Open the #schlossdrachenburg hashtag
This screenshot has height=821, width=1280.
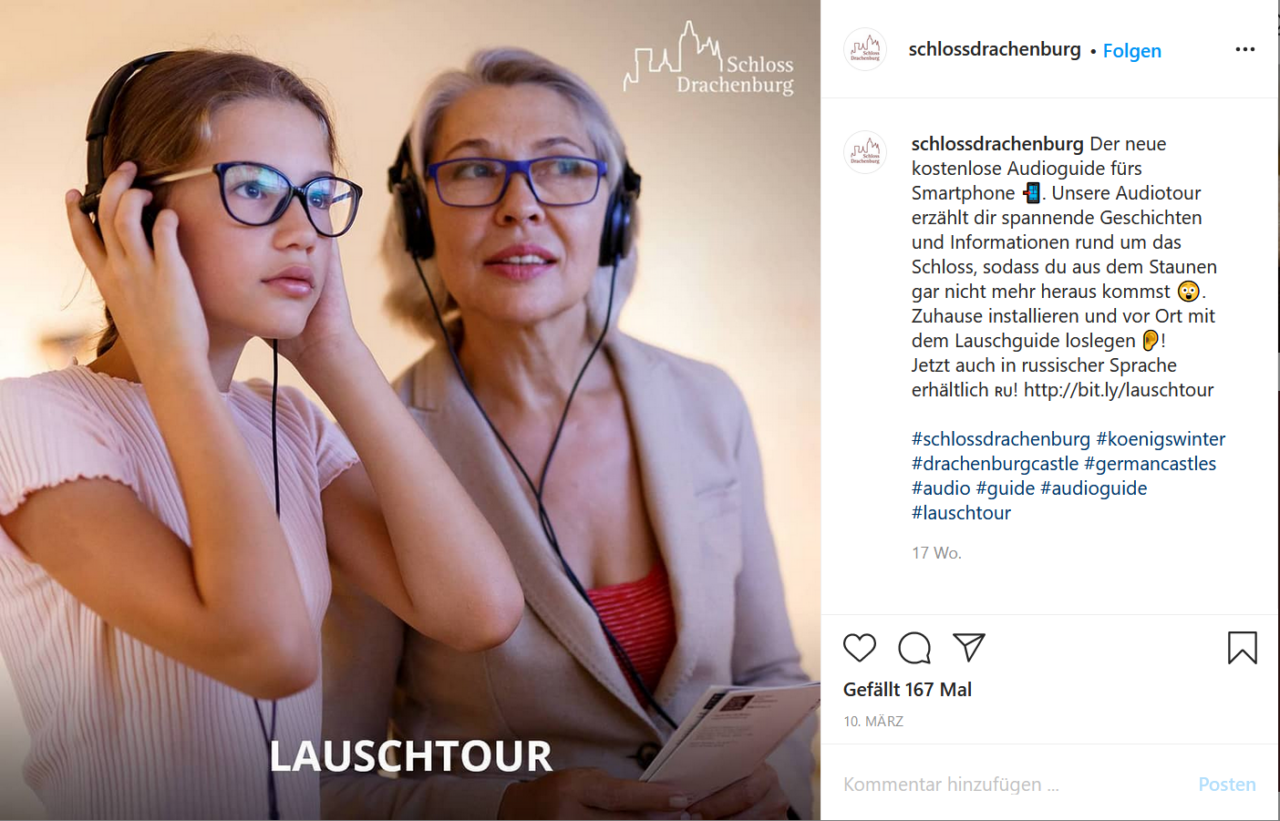[x=1001, y=439]
